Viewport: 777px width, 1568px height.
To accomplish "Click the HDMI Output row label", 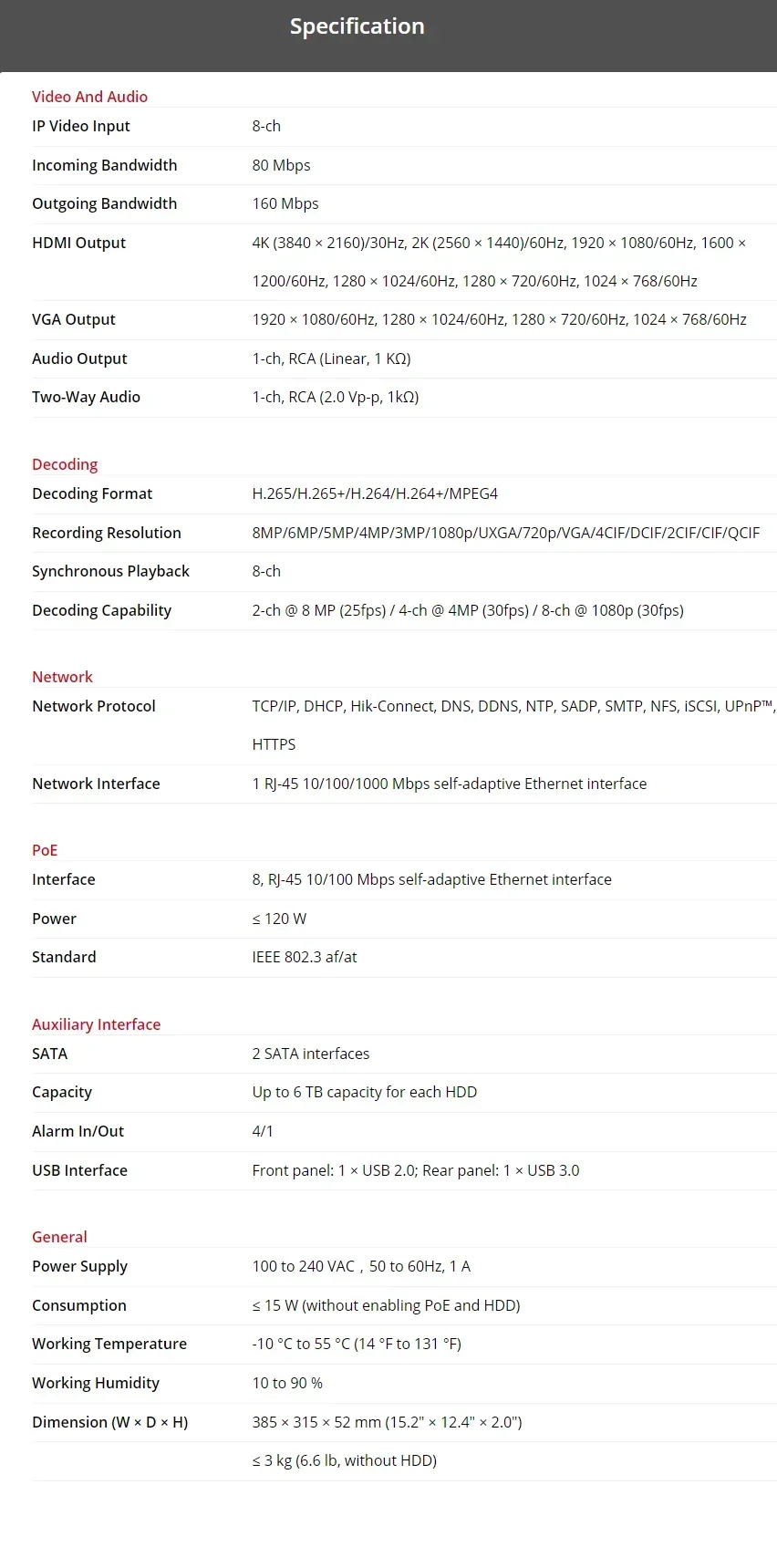I will coord(78,243).
